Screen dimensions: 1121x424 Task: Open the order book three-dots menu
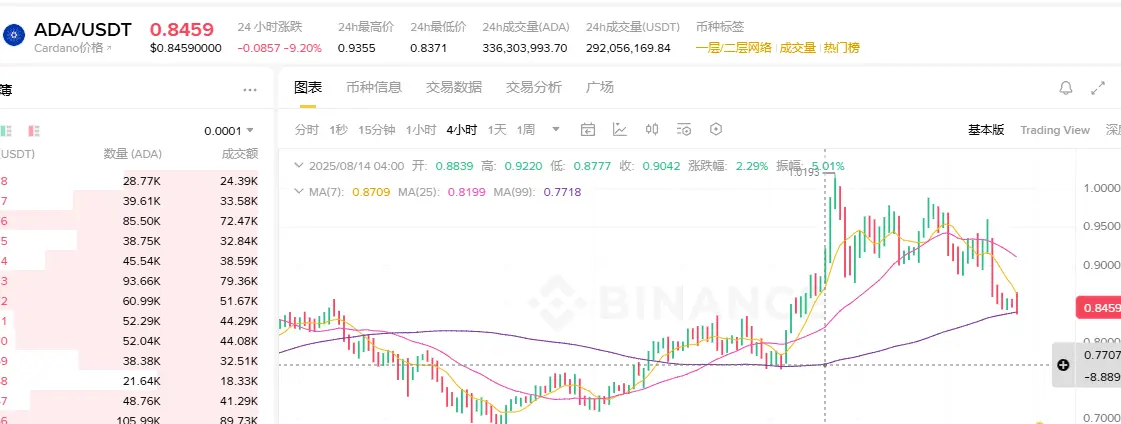point(250,90)
